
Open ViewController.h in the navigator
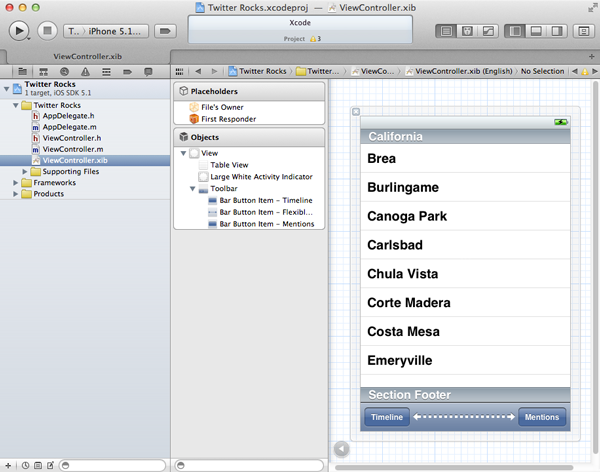click(x=72, y=138)
